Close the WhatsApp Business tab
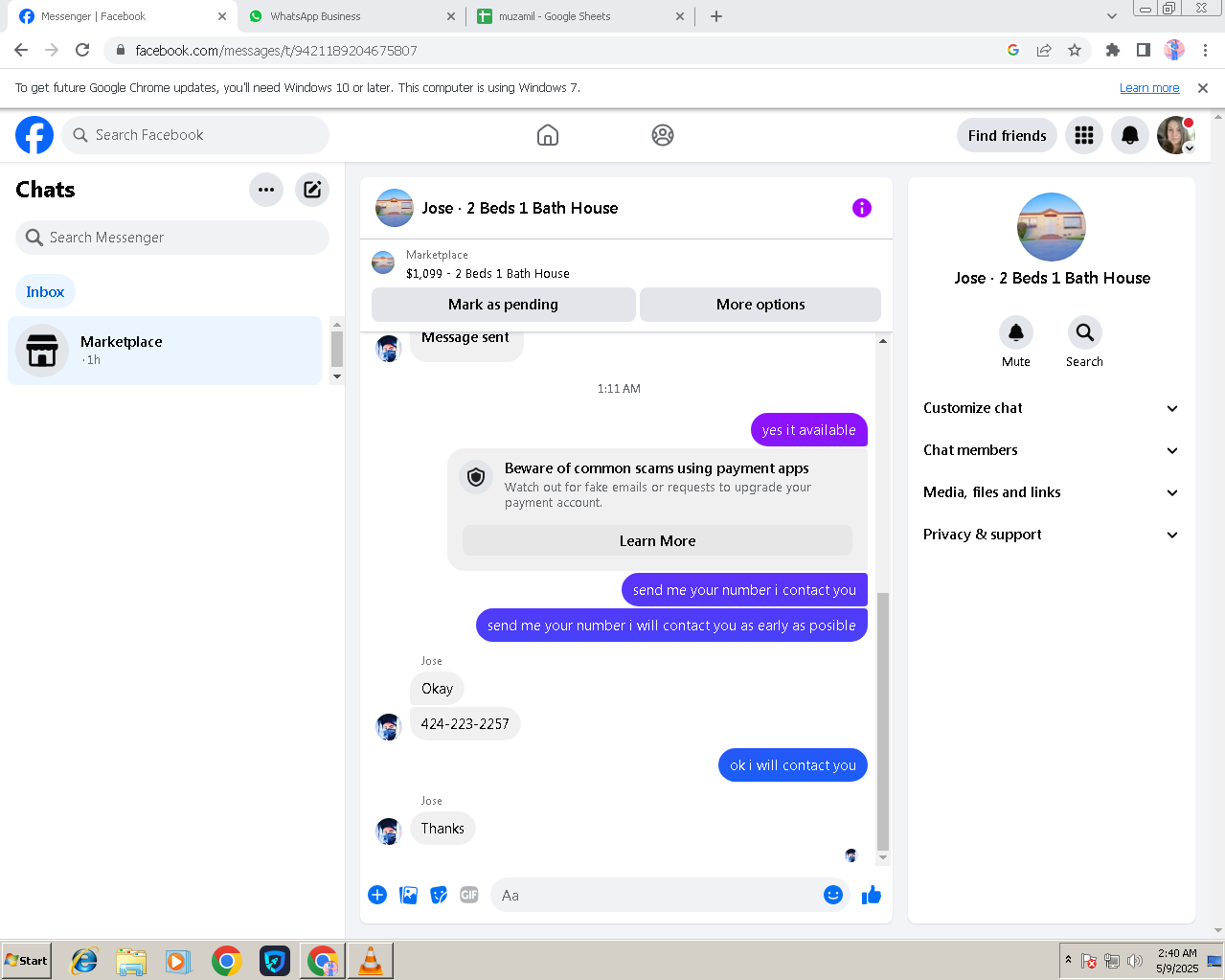Screen dimensions: 1225x980 click(x=452, y=16)
